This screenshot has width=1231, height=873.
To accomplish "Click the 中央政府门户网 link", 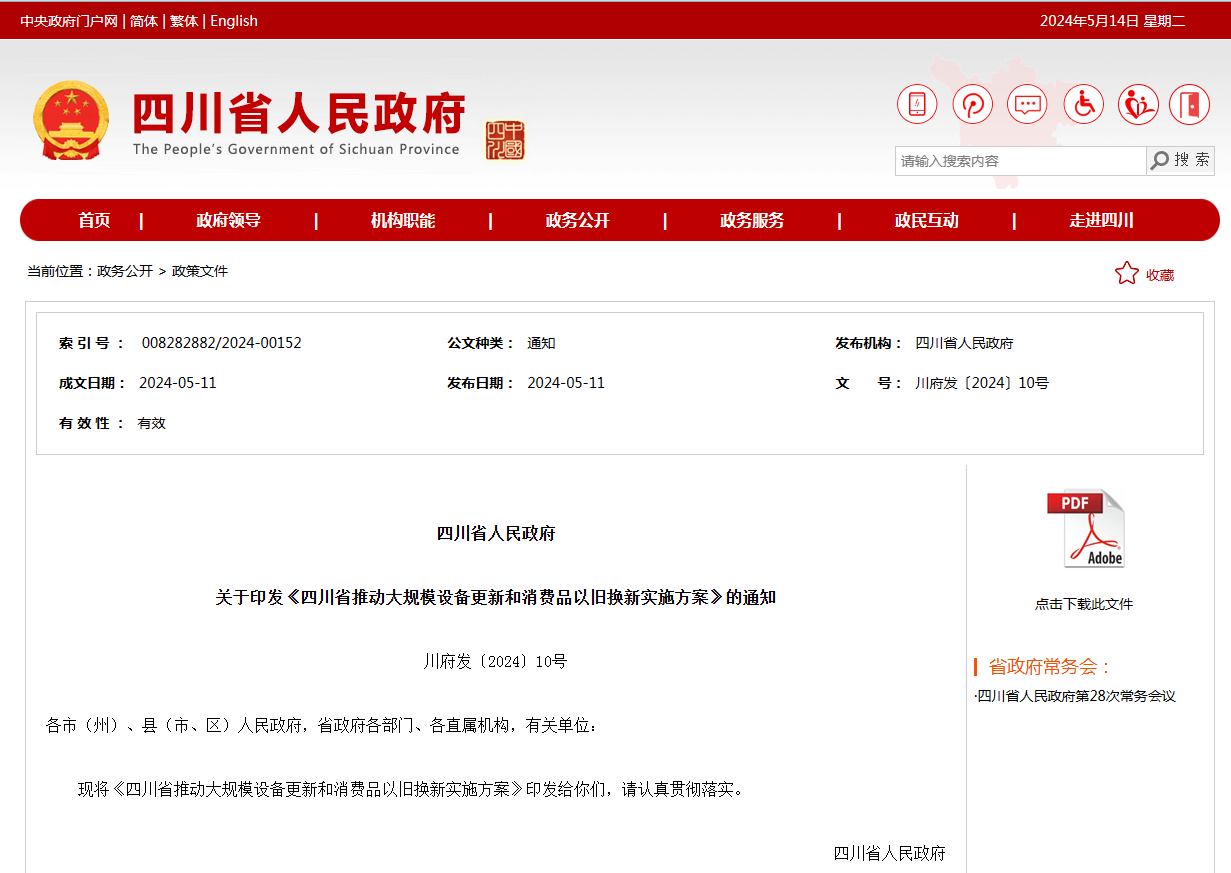I will click(x=69, y=21).
